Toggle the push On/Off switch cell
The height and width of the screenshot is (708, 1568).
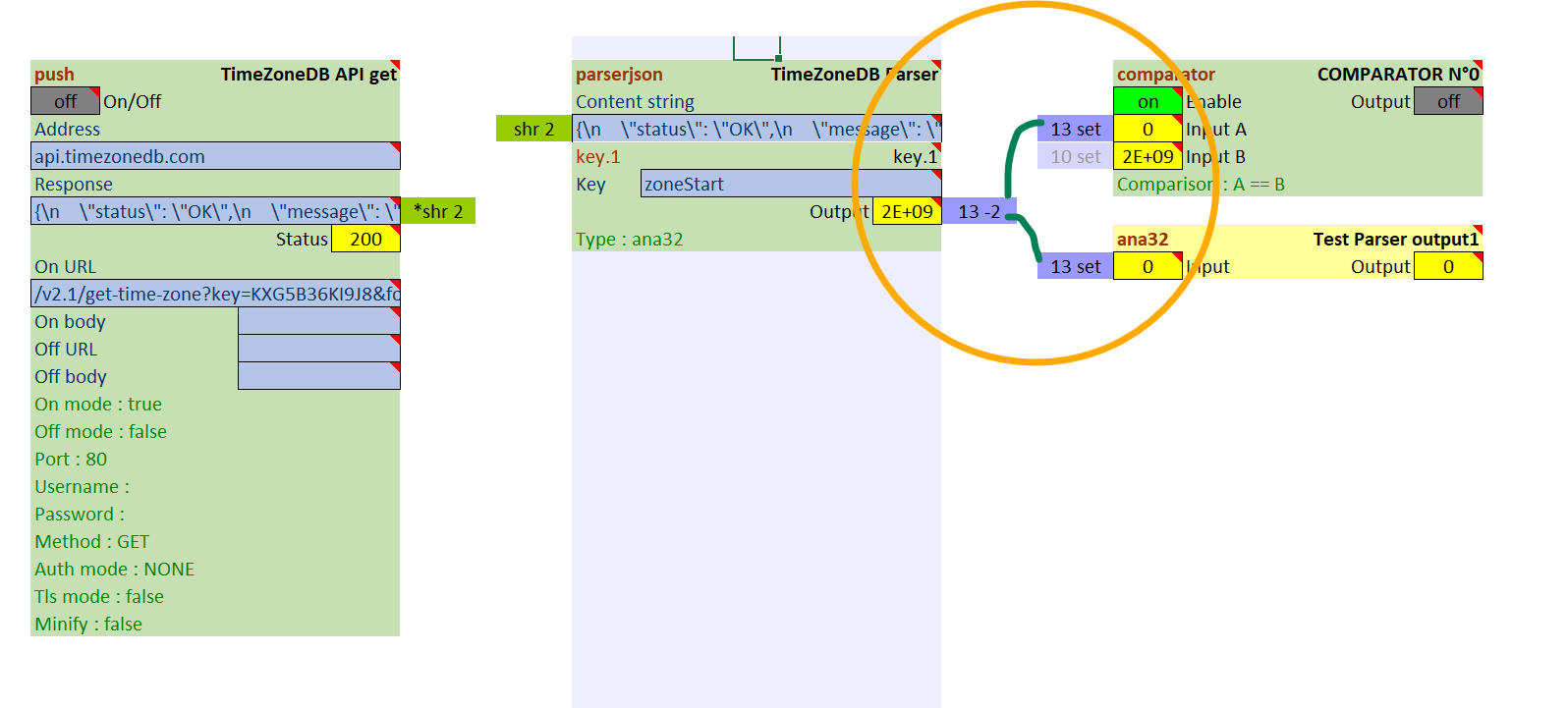[65, 101]
